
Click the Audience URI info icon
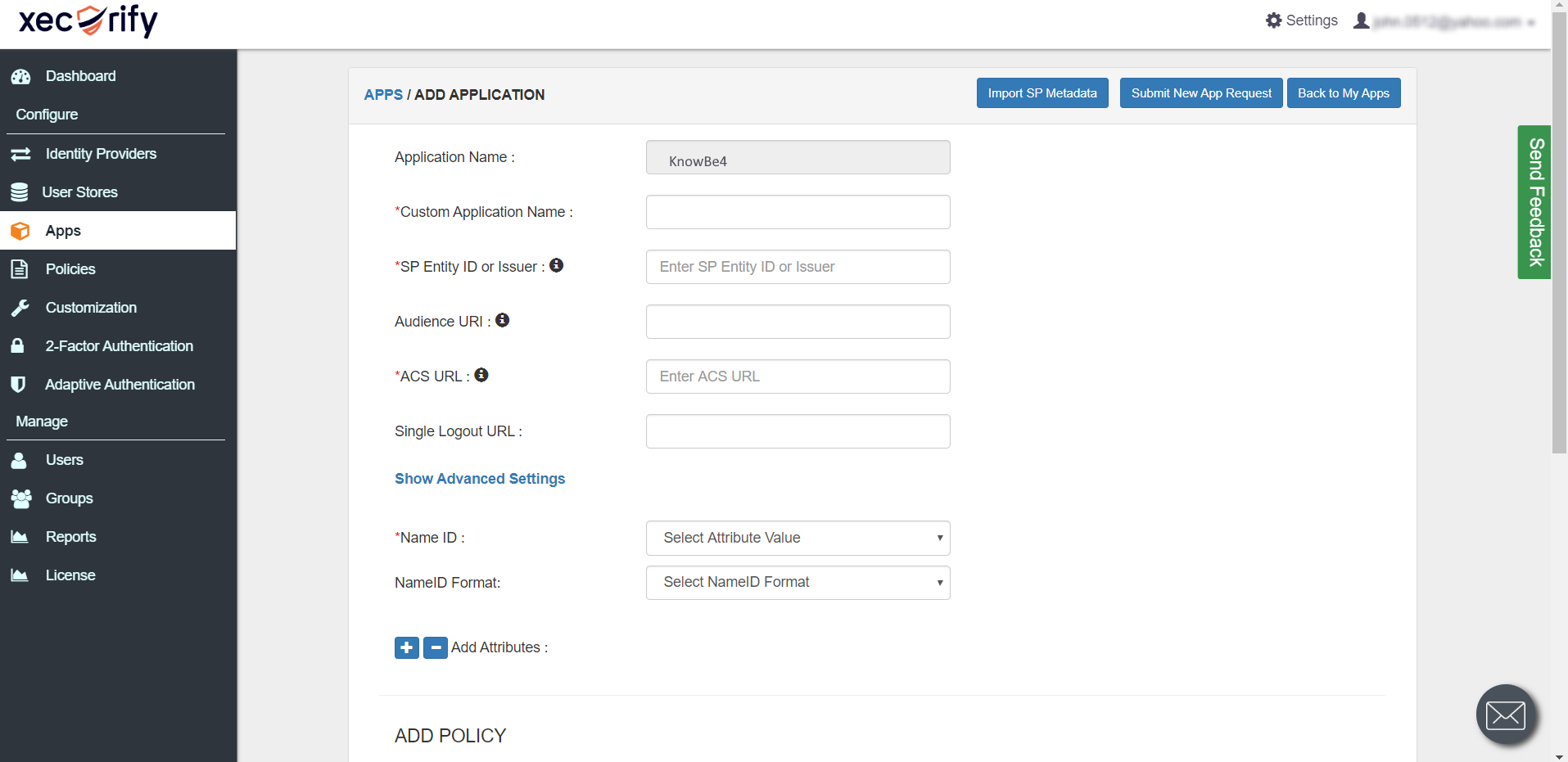click(x=502, y=320)
